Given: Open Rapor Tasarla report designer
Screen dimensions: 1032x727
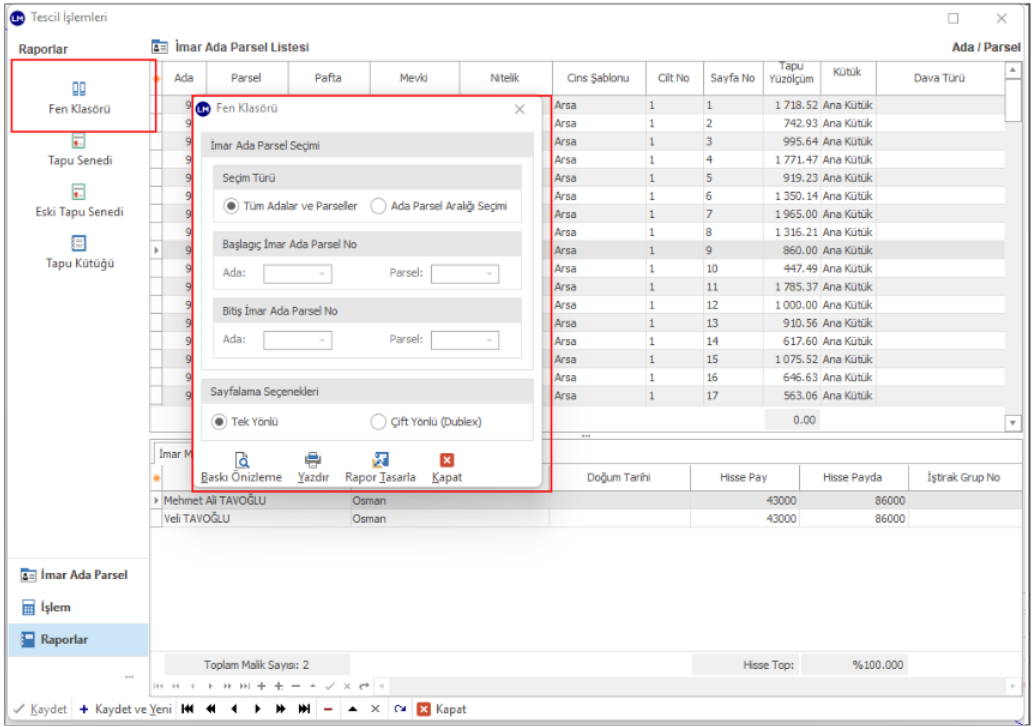Looking at the screenshot, I should 380,460.
